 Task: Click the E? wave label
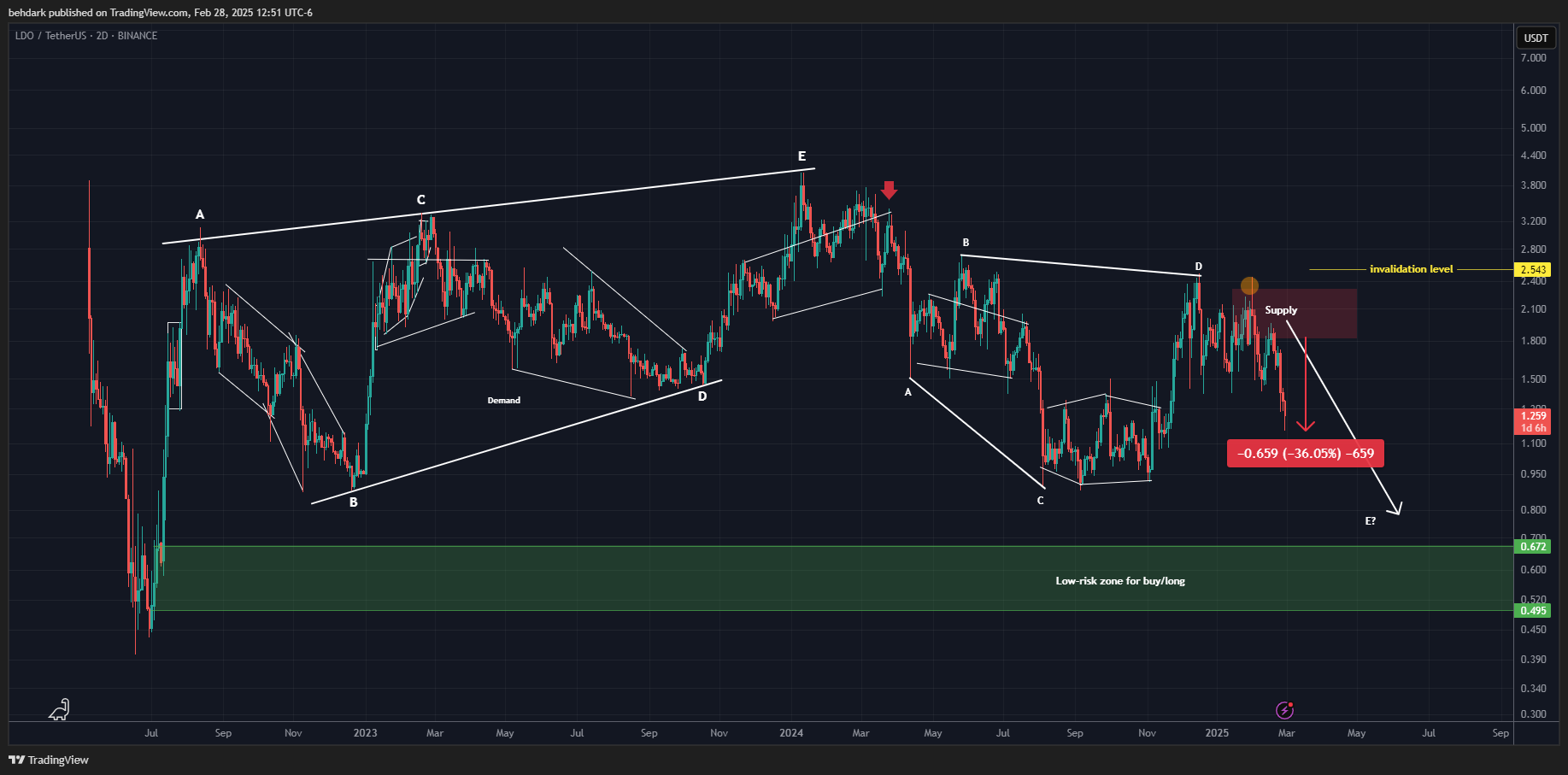click(x=1371, y=520)
